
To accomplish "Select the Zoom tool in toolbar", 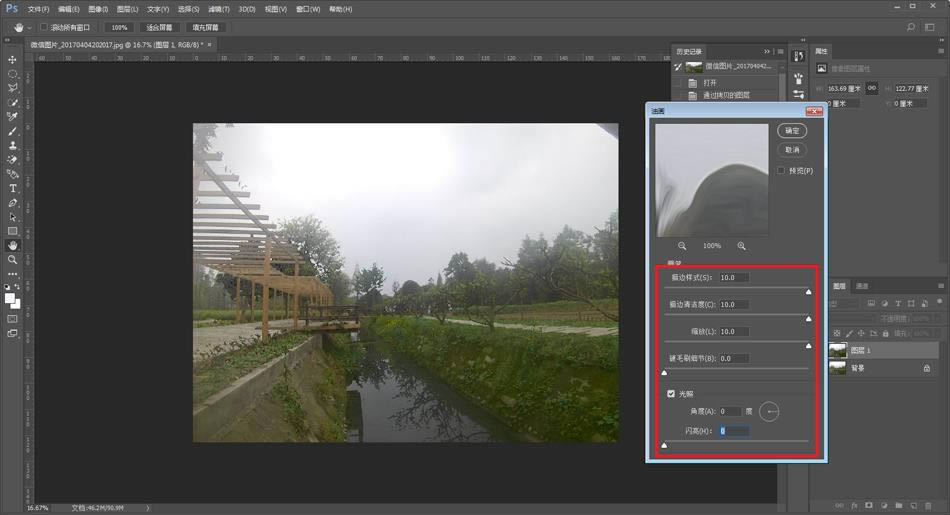I will [13, 259].
